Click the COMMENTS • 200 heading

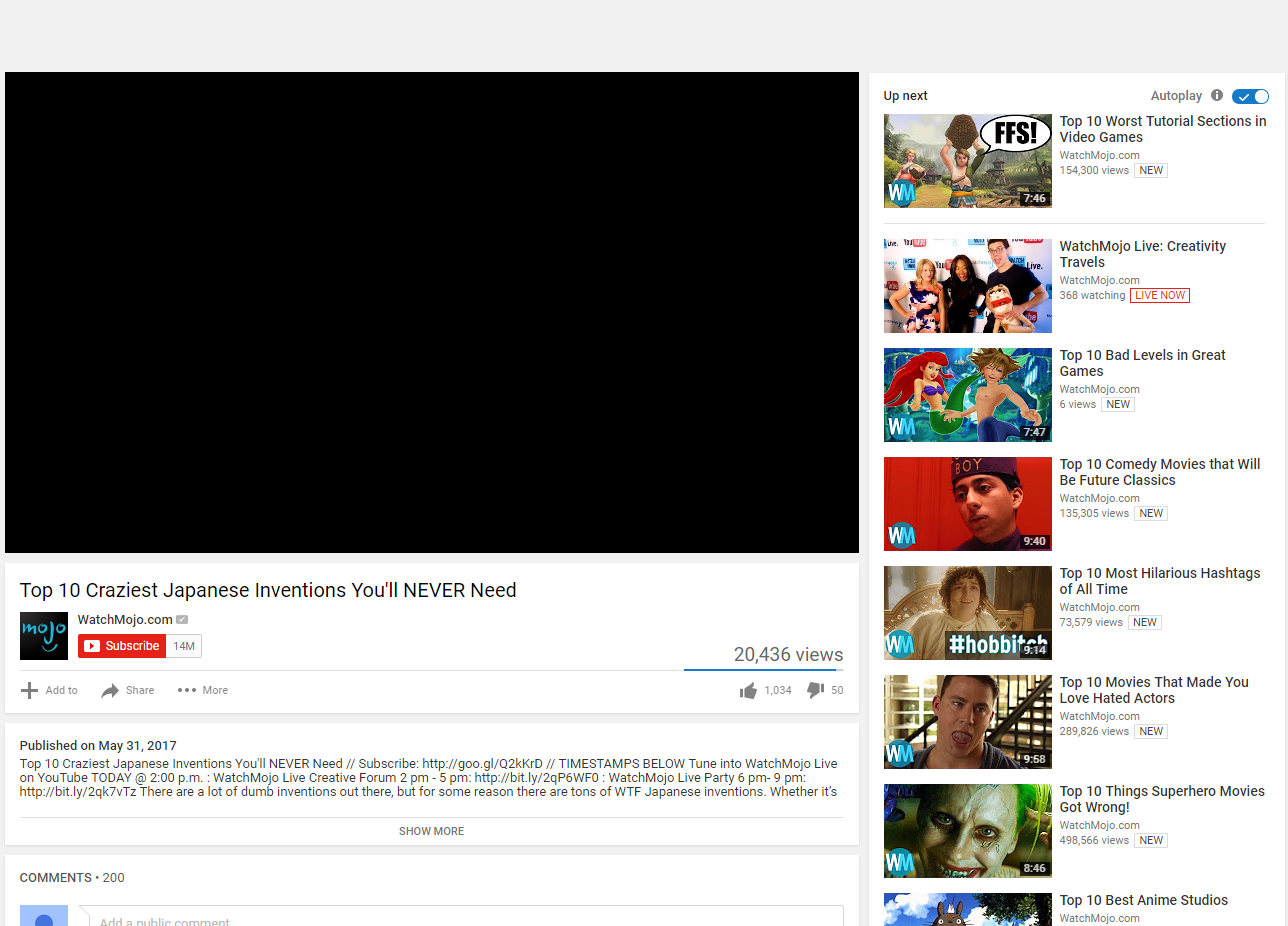point(72,878)
